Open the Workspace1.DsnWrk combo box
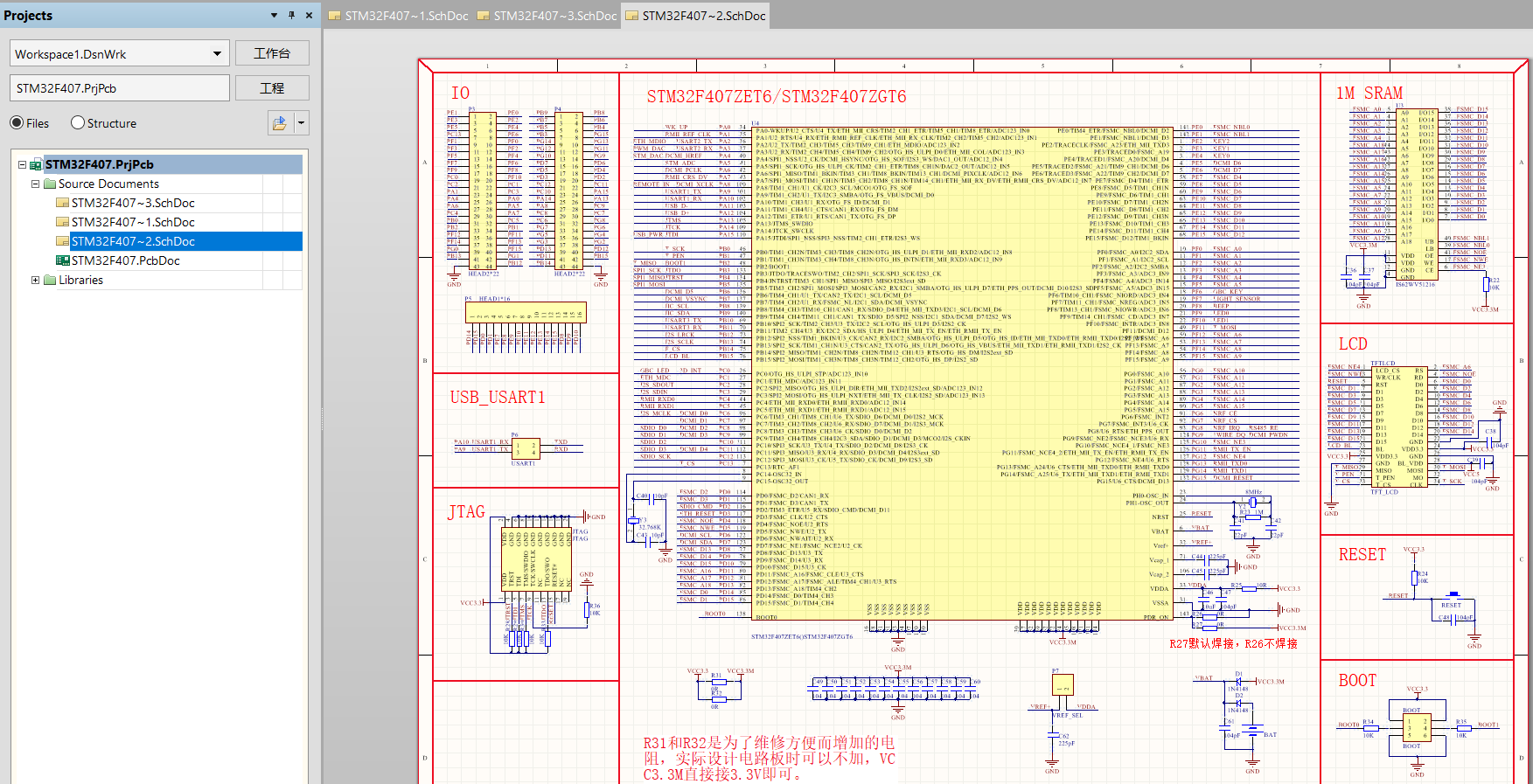Screen dimensions: 1533x784 (x=120, y=54)
